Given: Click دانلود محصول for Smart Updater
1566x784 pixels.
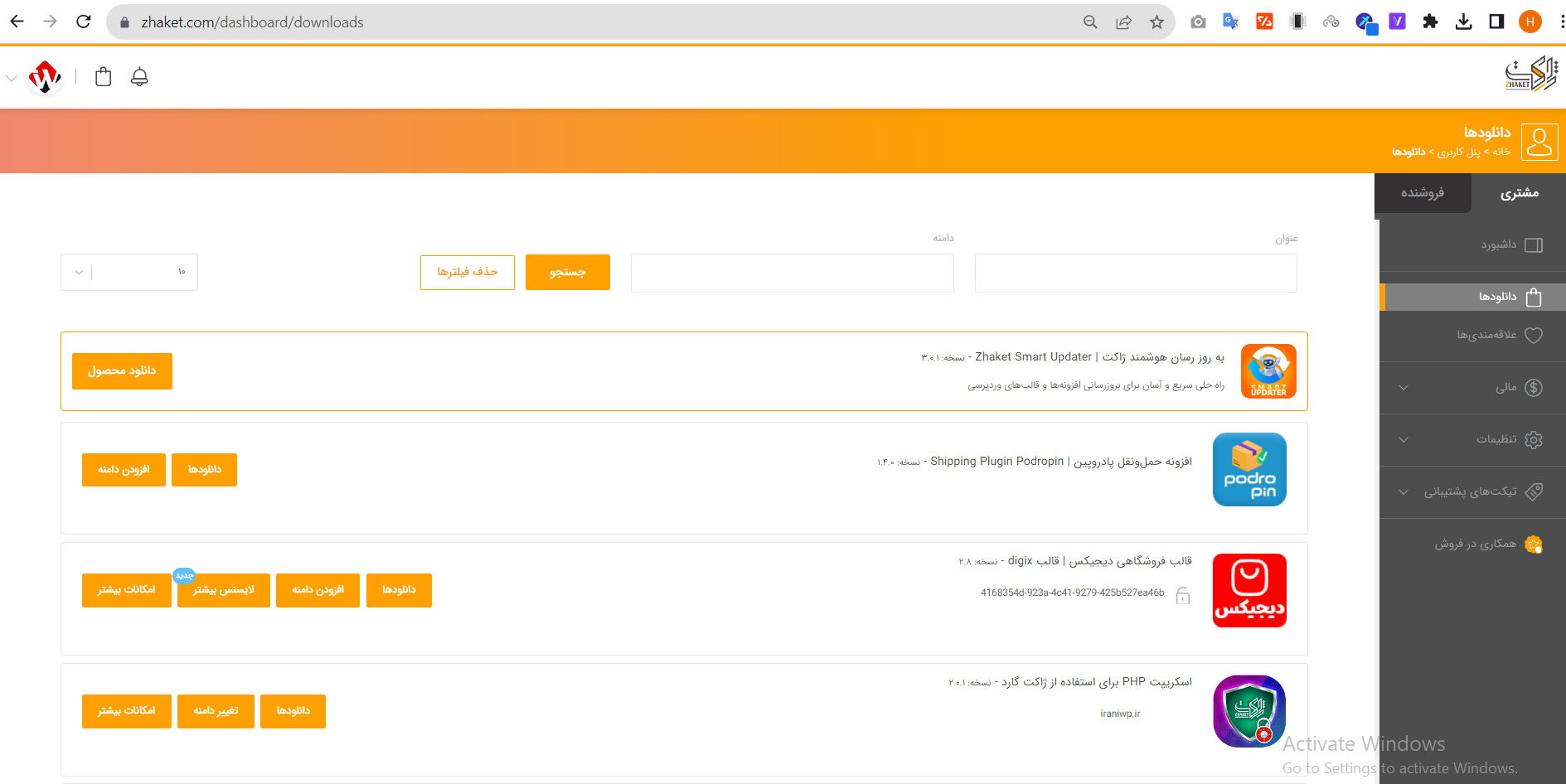Looking at the screenshot, I should (122, 371).
